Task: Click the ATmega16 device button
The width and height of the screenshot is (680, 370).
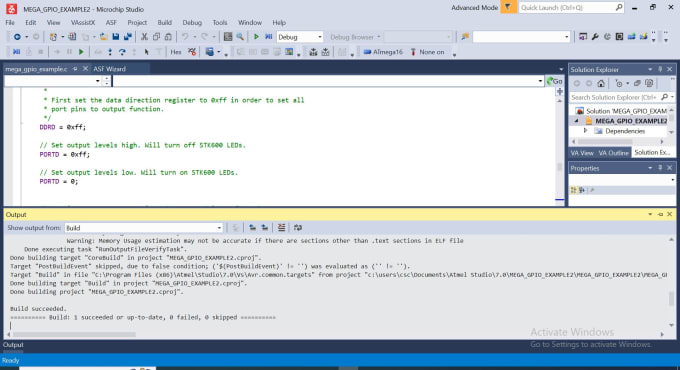Action: 383,52
